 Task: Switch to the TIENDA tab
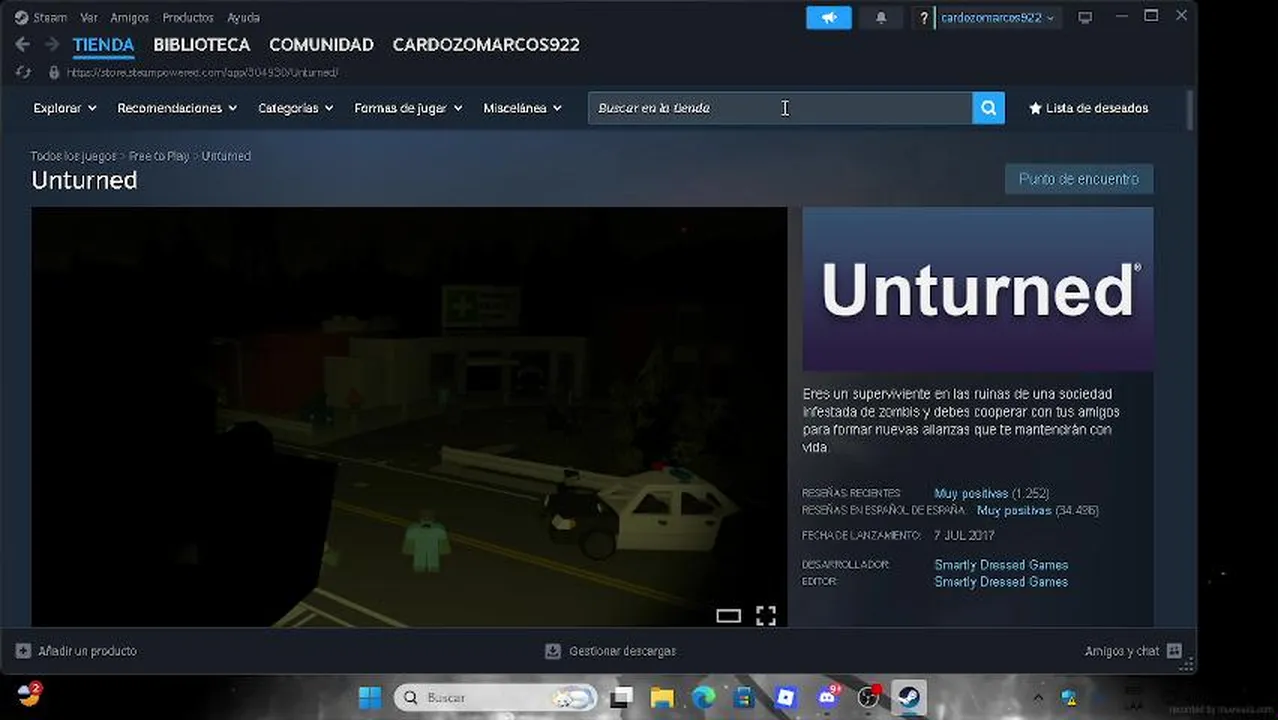coord(103,45)
